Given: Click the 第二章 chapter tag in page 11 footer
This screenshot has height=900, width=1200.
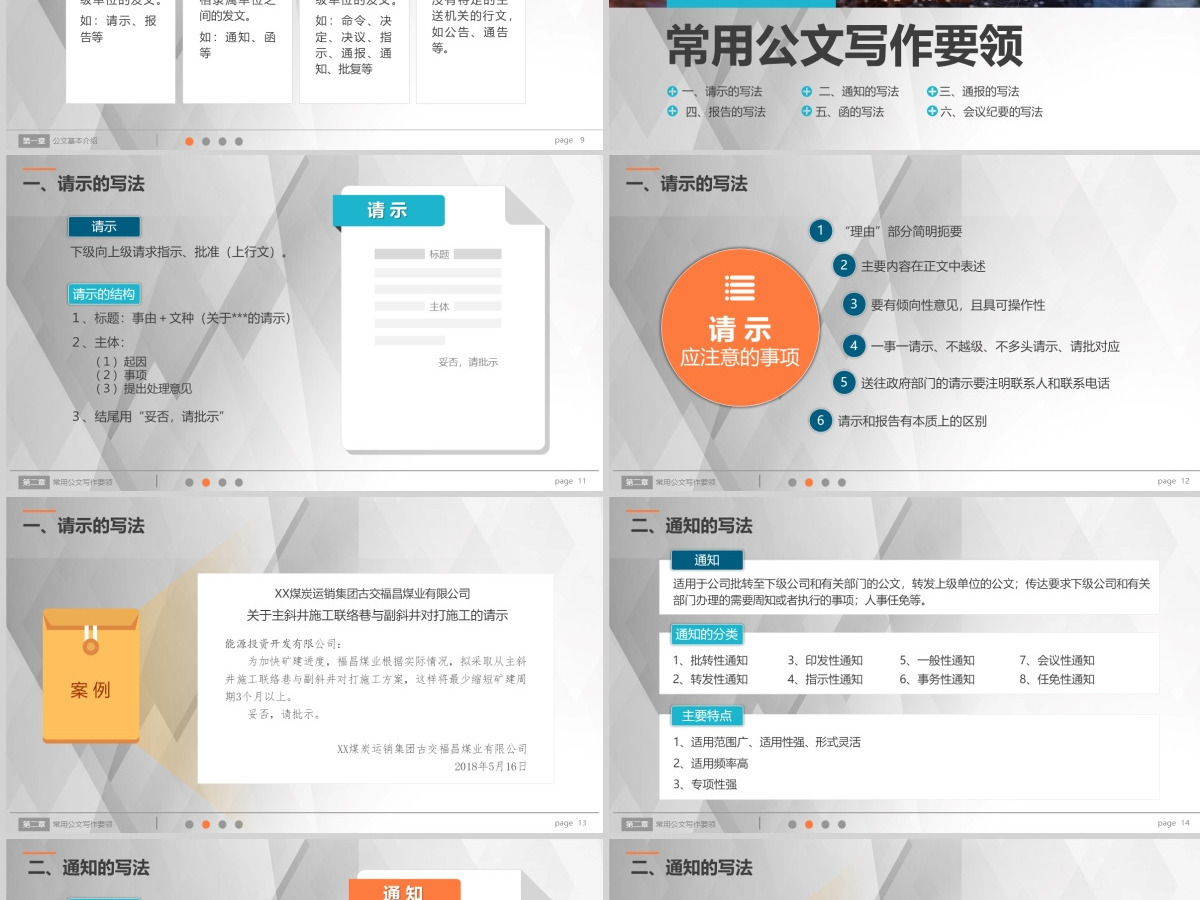Looking at the screenshot, I should point(33,482).
